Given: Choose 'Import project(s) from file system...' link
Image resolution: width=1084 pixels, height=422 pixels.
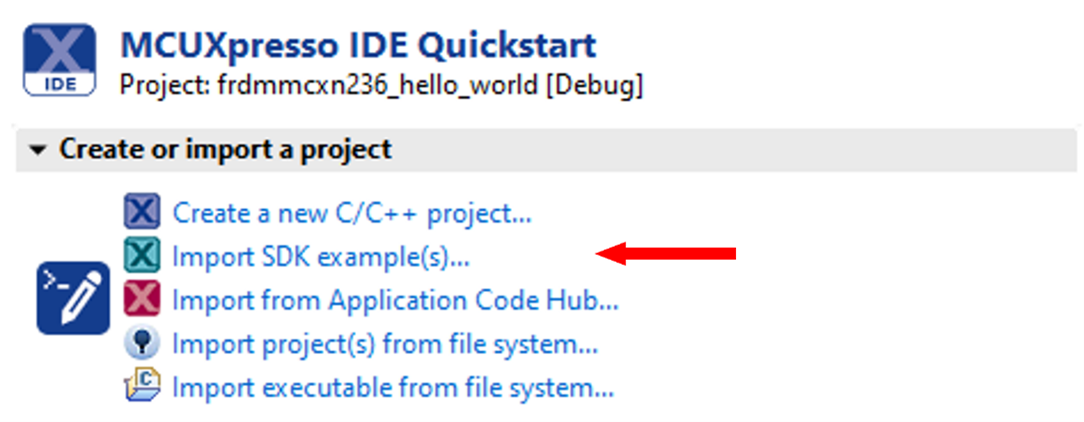Looking at the screenshot, I should 385,345.
